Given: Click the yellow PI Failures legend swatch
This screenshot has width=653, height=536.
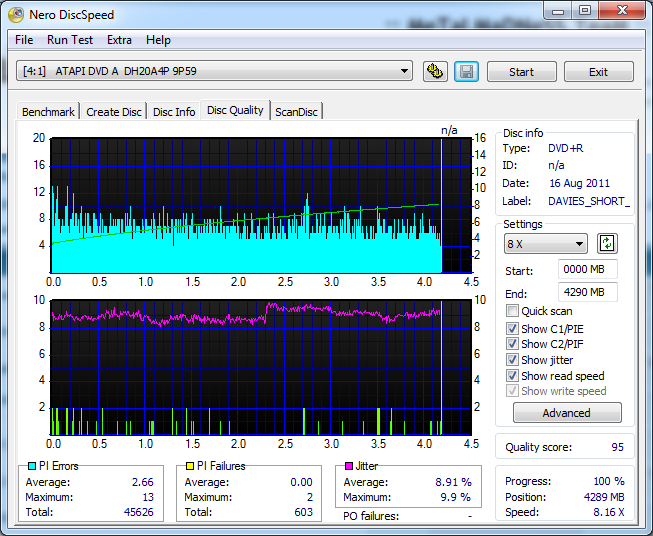Looking at the screenshot, I should pyautogui.click(x=190, y=466).
